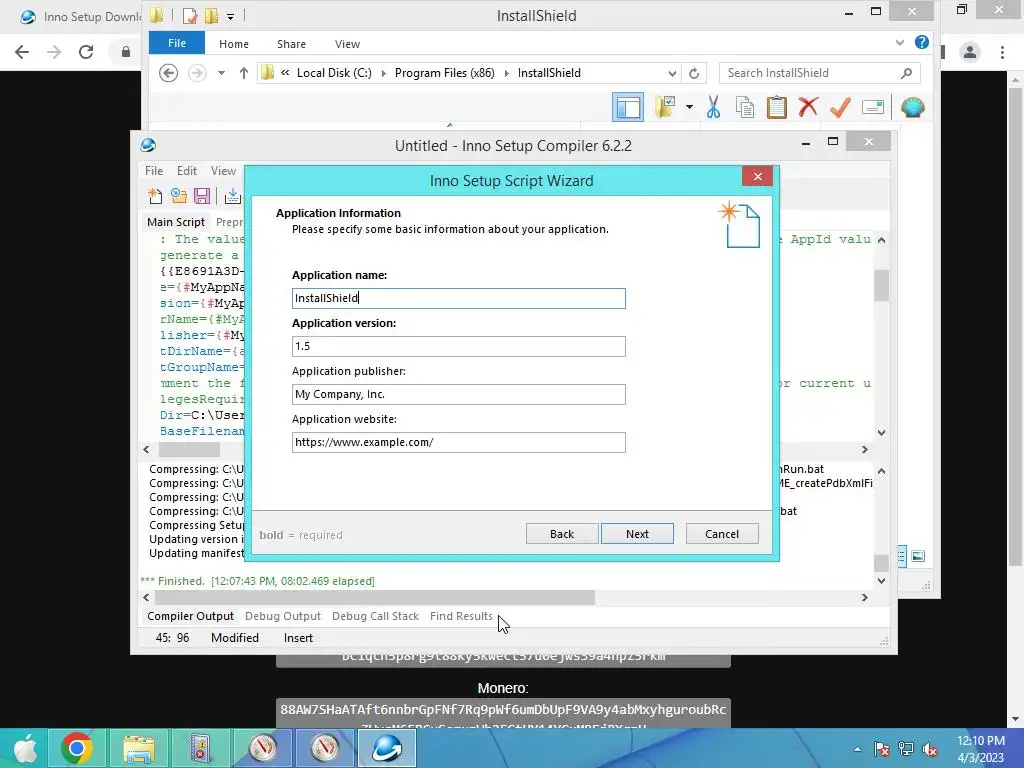Click the Folder Options icon in Explorer toolbar

pos(665,107)
